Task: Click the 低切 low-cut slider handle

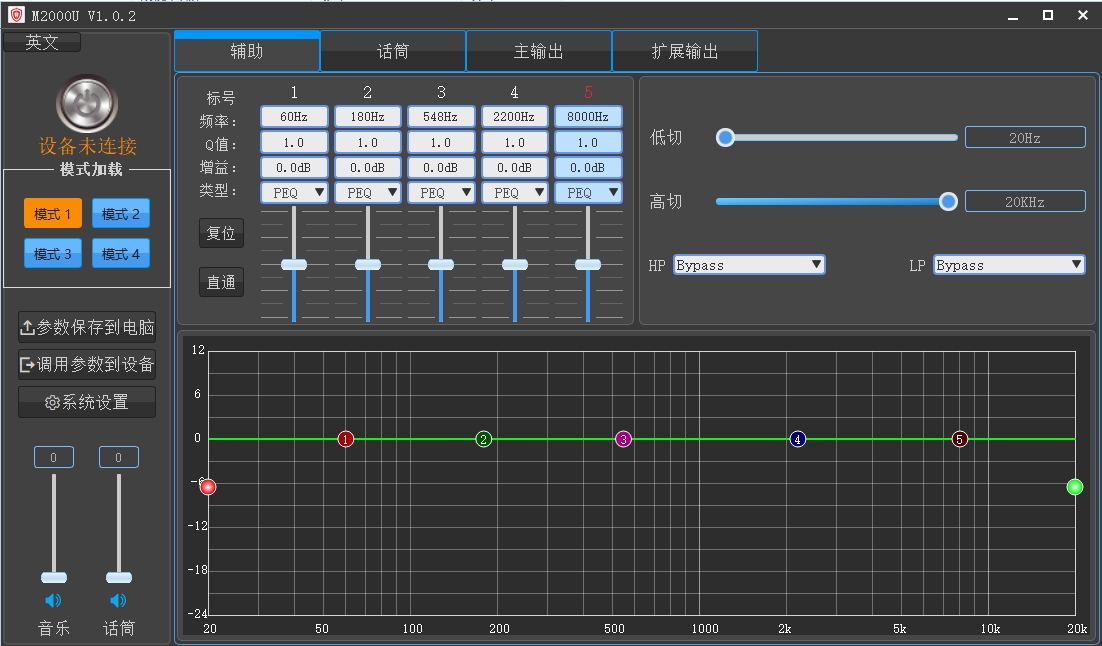Action: tap(726, 138)
